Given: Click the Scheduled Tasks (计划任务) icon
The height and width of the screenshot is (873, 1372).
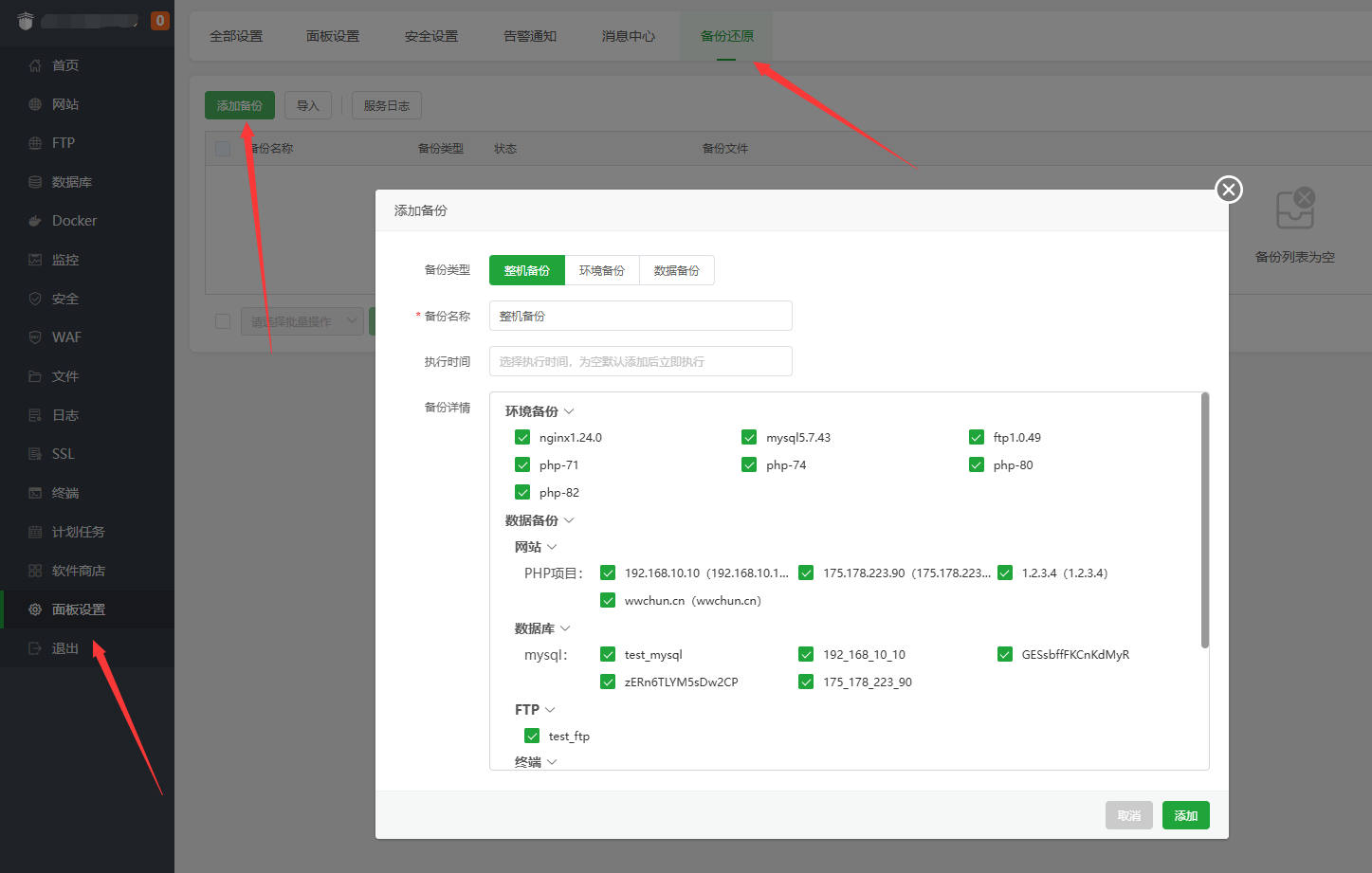Looking at the screenshot, I should tap(35, 532).
